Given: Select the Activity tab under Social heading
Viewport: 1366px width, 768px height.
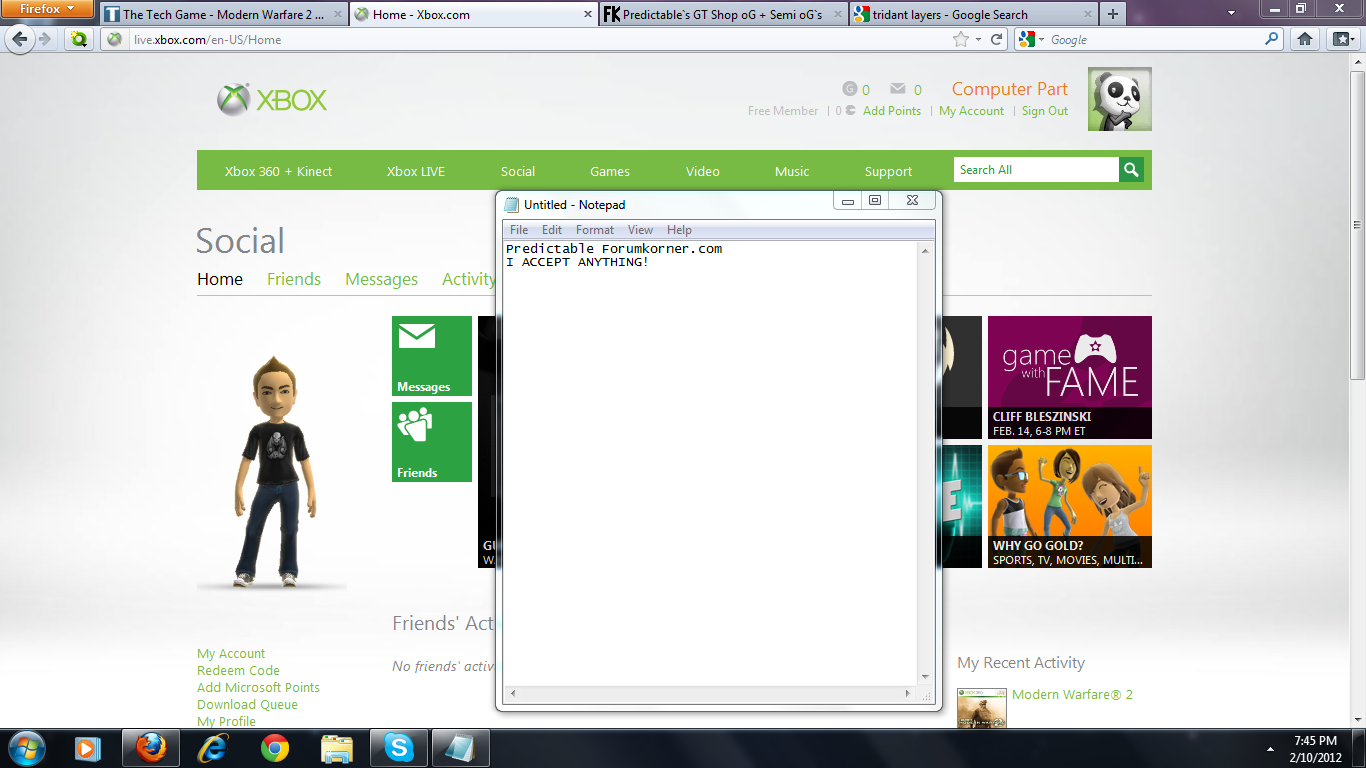Looking at the screenshot, I should (x=469, y=279).
